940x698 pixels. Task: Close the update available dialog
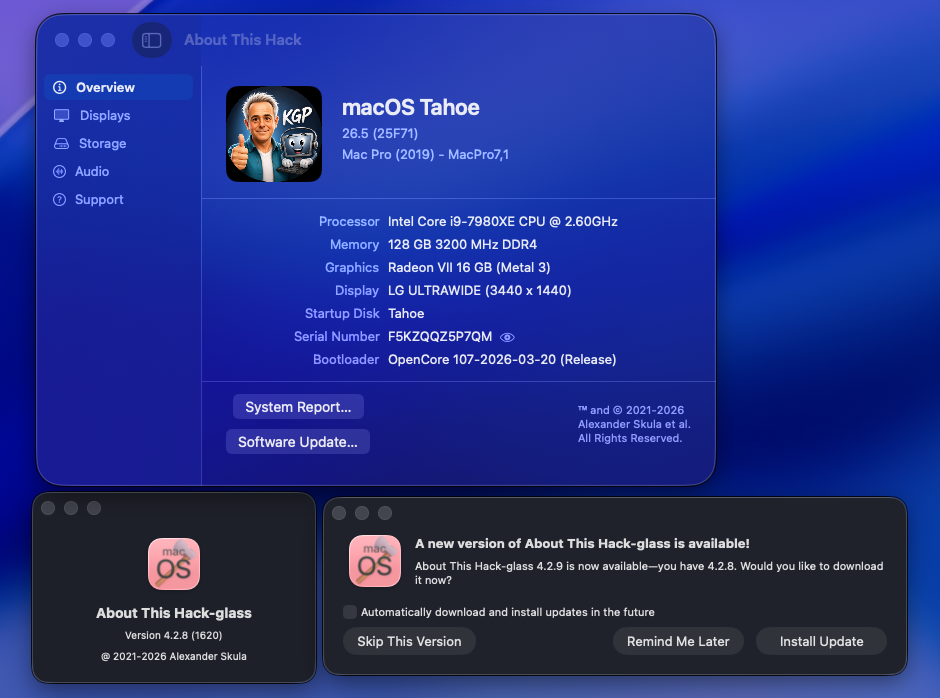[339, 513]
